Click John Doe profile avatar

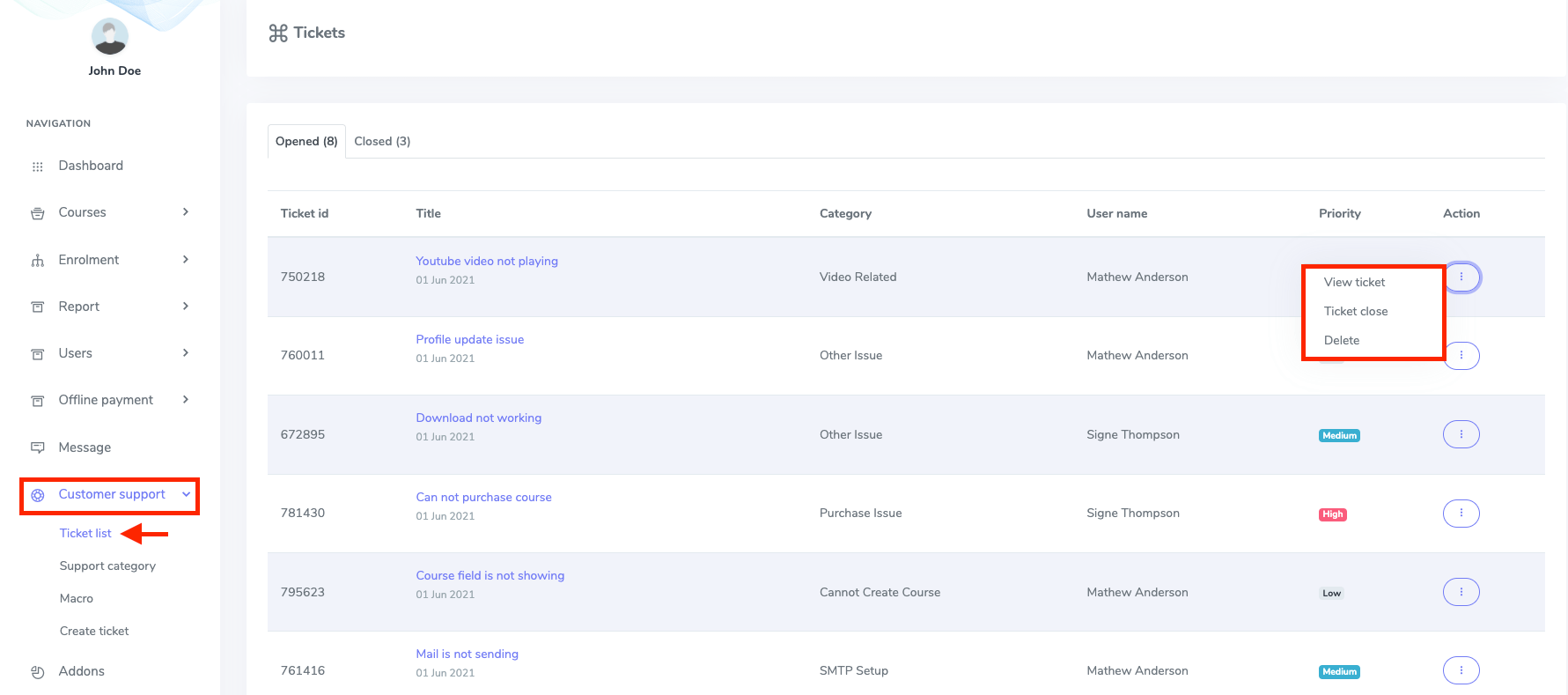[x=110, y=36]
